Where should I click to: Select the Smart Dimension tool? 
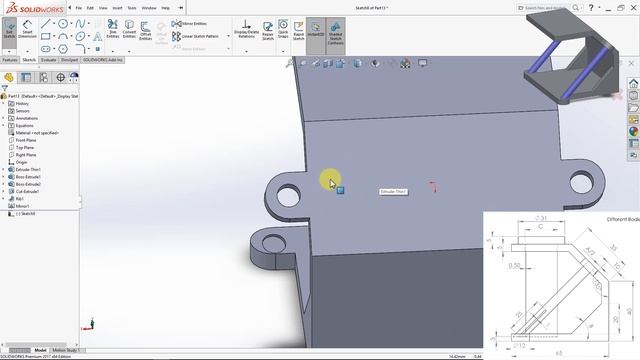point(27,29)
